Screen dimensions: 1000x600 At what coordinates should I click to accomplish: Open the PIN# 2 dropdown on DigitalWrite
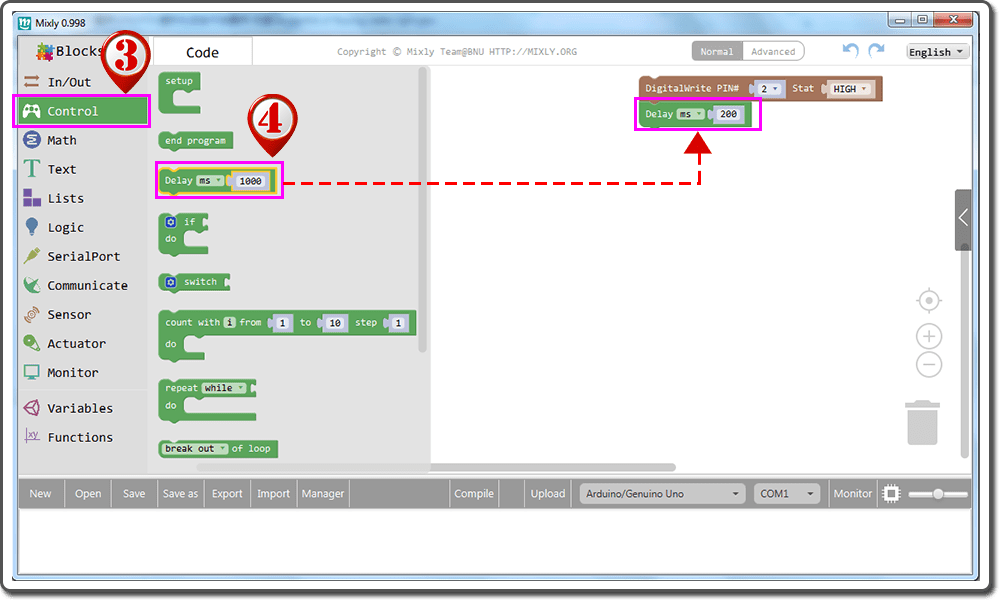(769, 89)
